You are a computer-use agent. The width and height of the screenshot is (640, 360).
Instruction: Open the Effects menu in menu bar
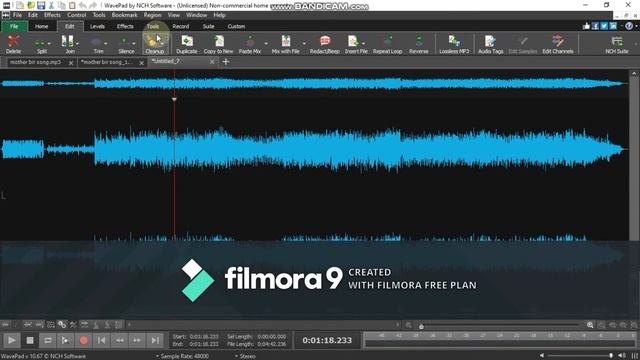[52, 15]
